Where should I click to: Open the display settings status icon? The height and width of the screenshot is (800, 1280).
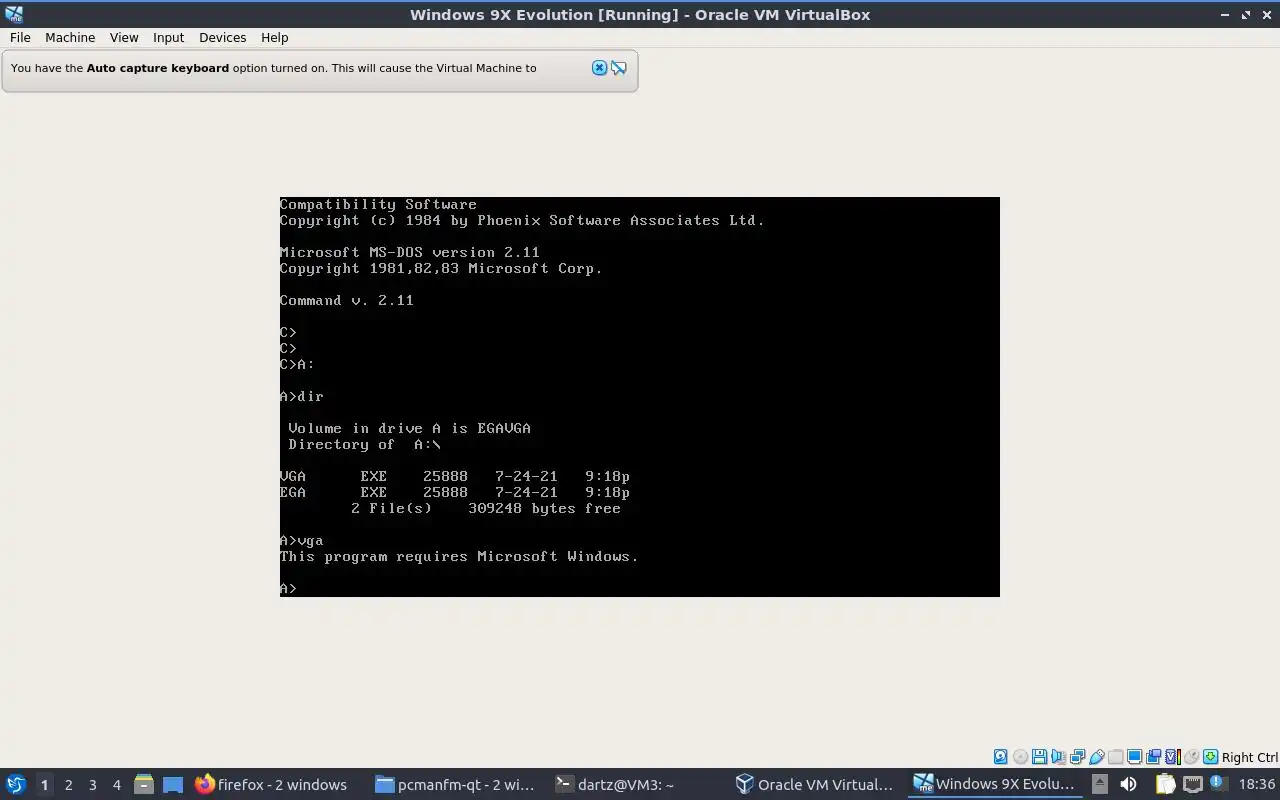(1135, 757)
